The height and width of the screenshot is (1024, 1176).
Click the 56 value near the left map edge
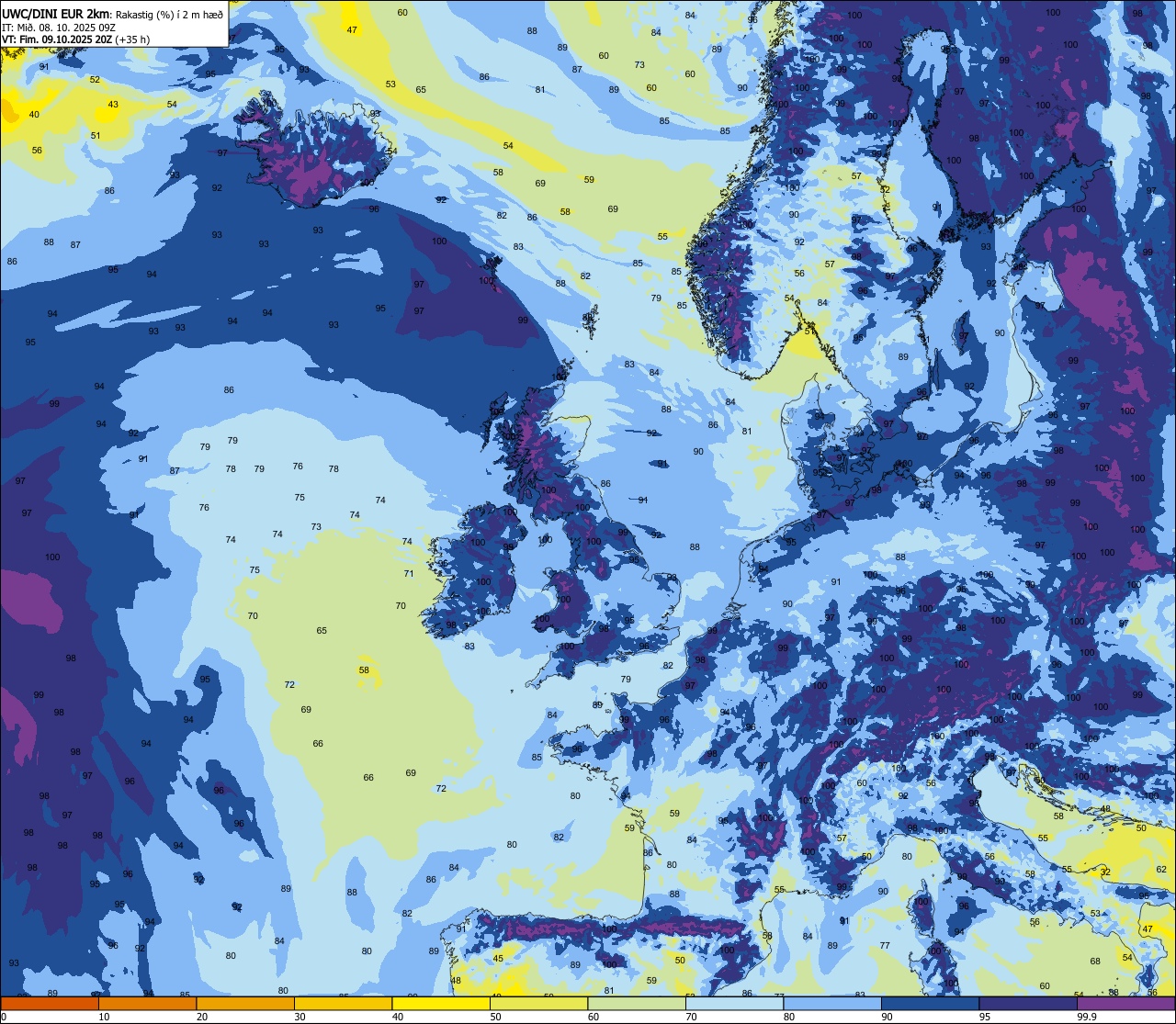pyautogui.click(x=38, y=151)
